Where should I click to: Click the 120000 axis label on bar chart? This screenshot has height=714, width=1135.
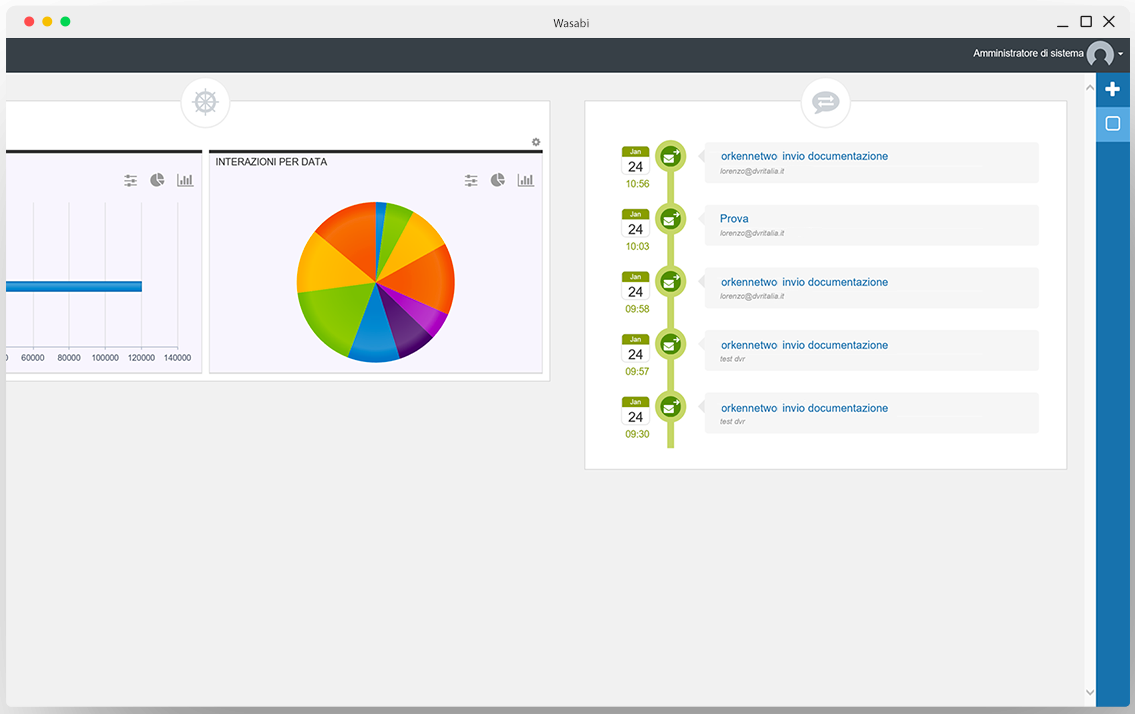(x=141, y=358)
